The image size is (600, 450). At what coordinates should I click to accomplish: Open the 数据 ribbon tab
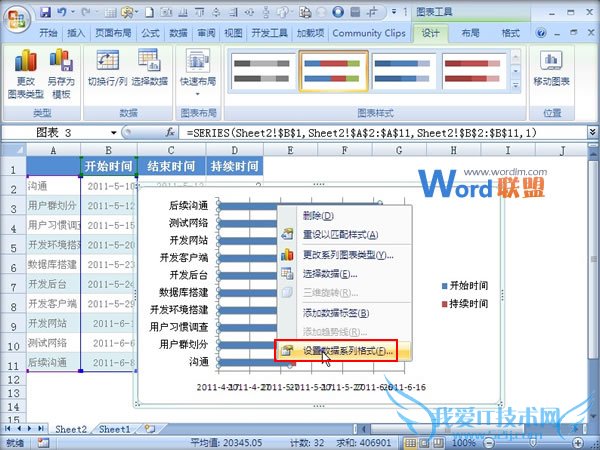click(x=178, y=33)
